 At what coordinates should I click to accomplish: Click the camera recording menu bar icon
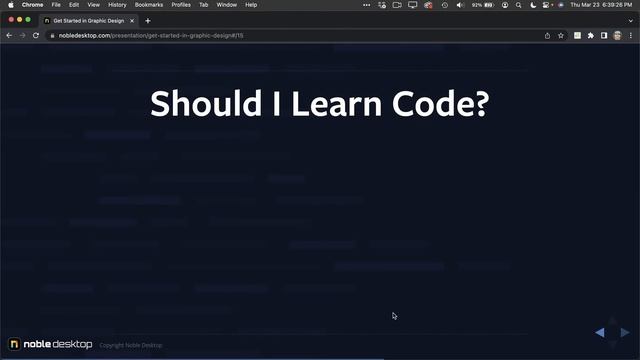(397, 5)
